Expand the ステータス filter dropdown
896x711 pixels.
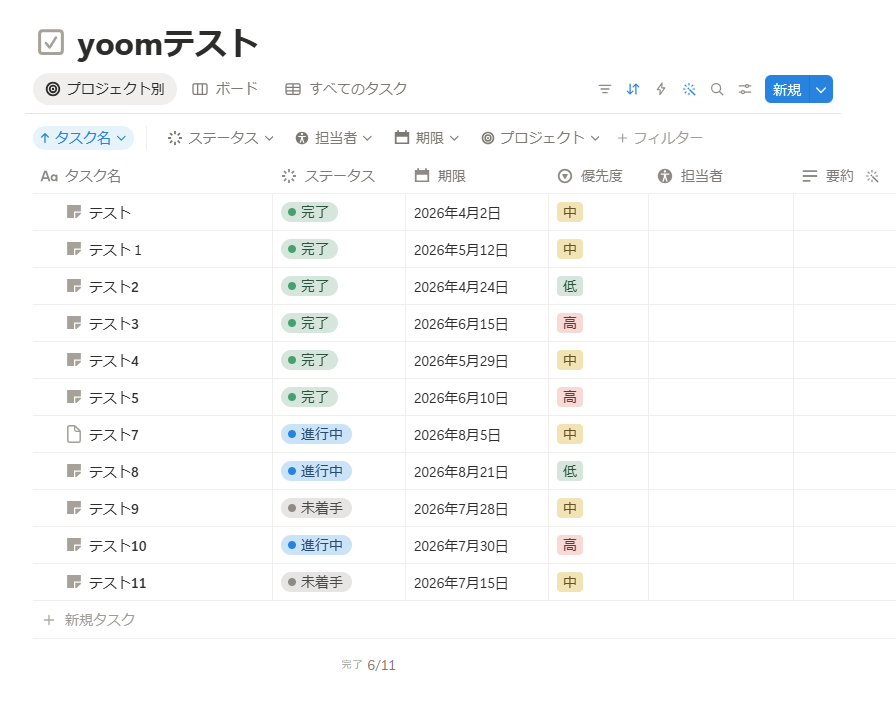[221, 138]
